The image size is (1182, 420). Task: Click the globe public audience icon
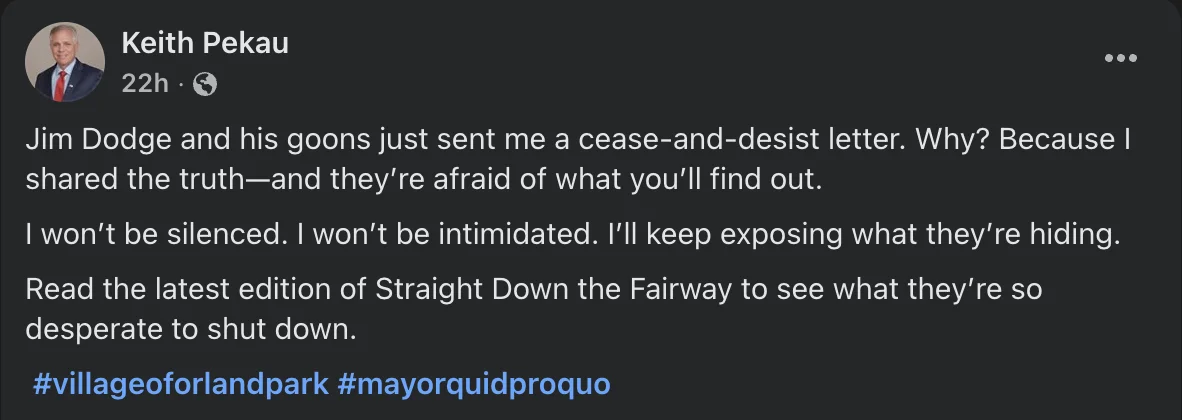(205, 84)
